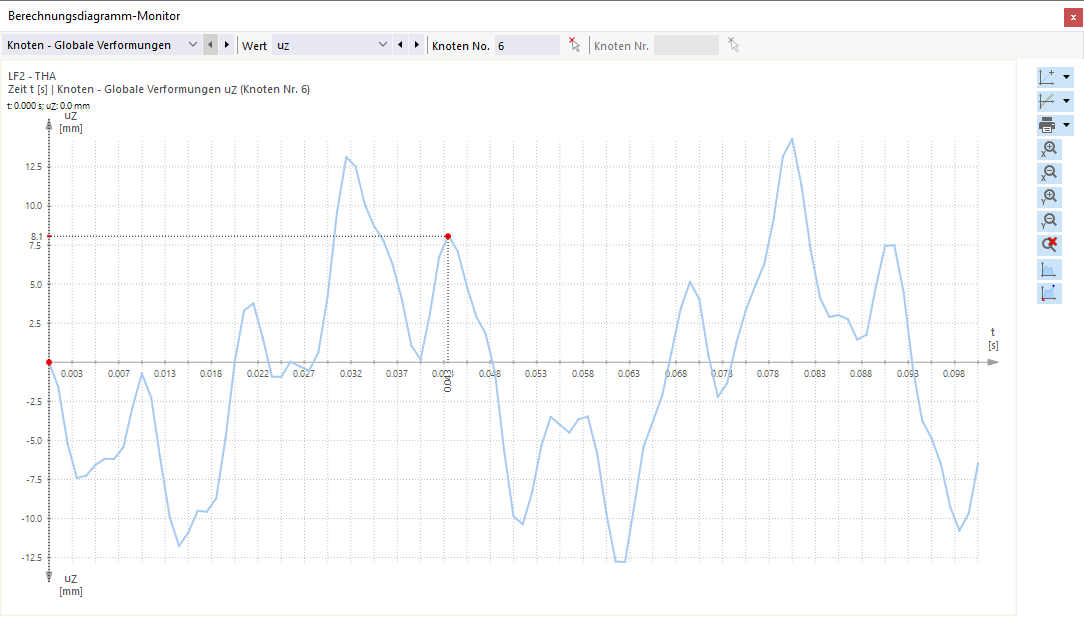1084x624 pixels.
Task: Click the Knoten No. input field
Action: pos(527,46)
